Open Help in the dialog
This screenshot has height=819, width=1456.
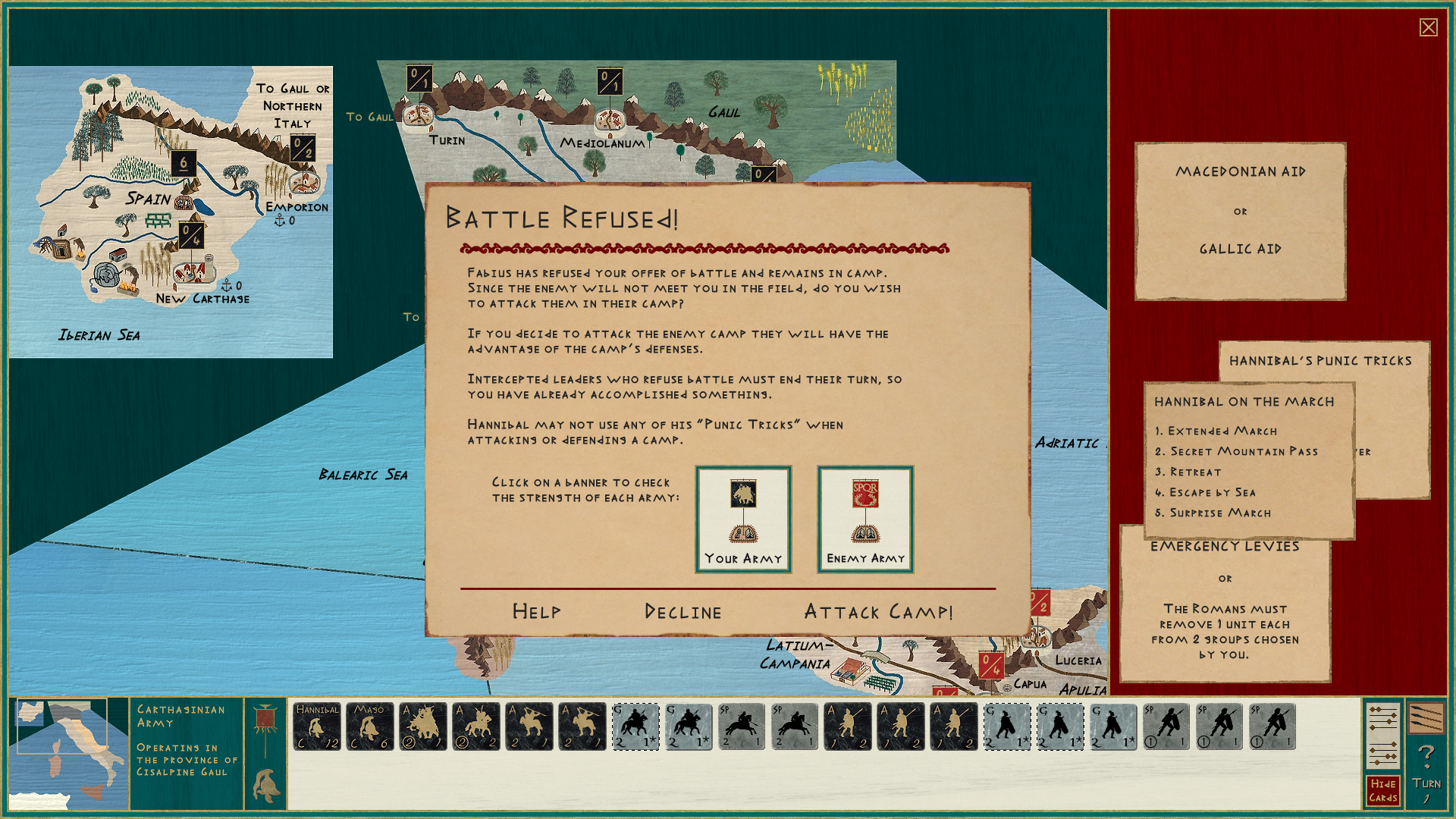pos(536,611)
